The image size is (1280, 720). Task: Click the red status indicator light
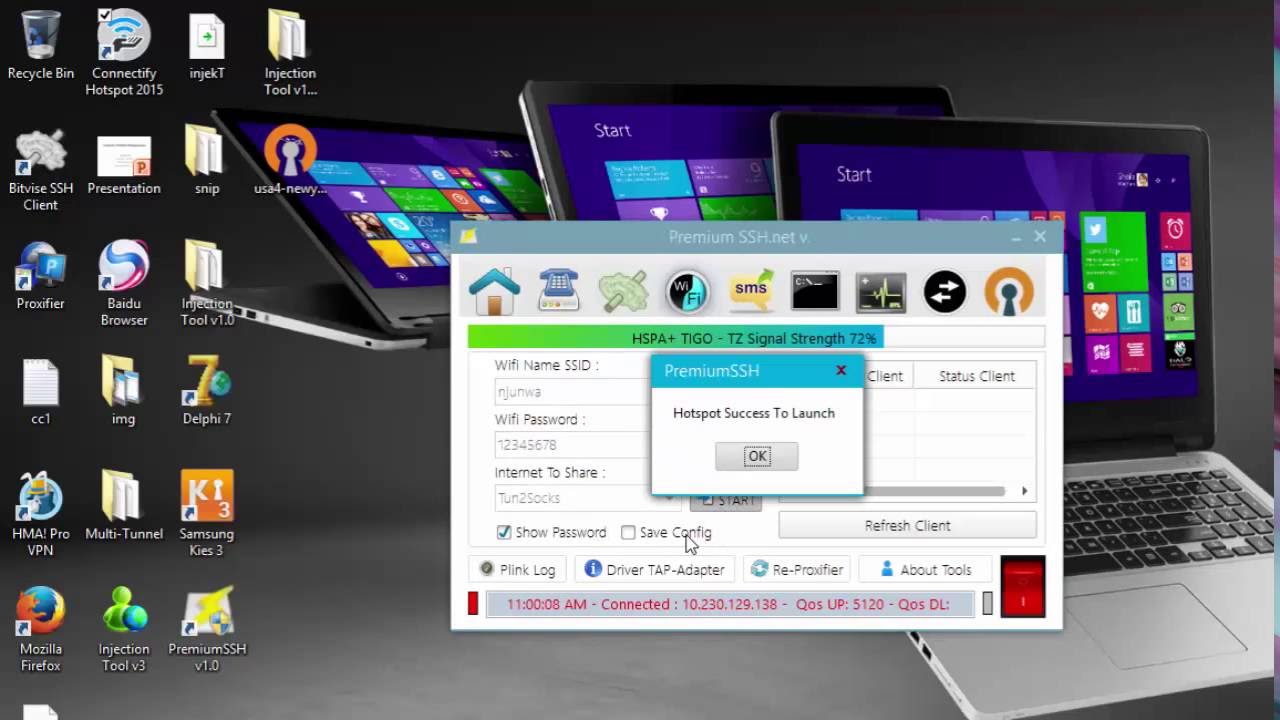[473, 603]
